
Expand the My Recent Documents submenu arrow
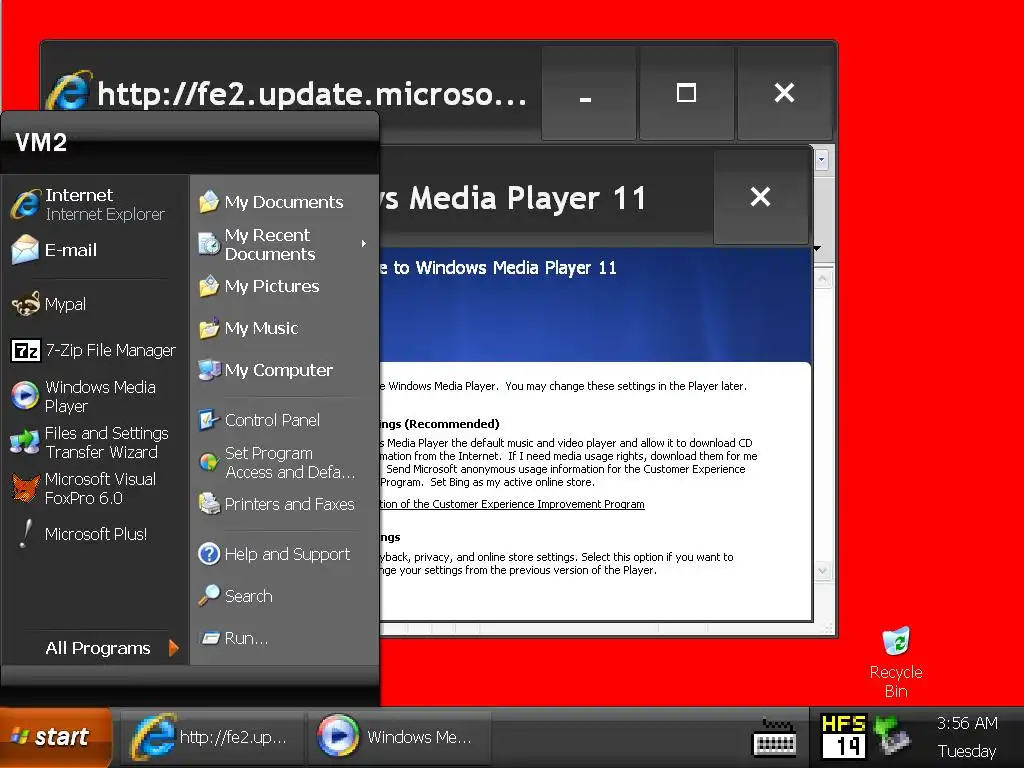364,244
